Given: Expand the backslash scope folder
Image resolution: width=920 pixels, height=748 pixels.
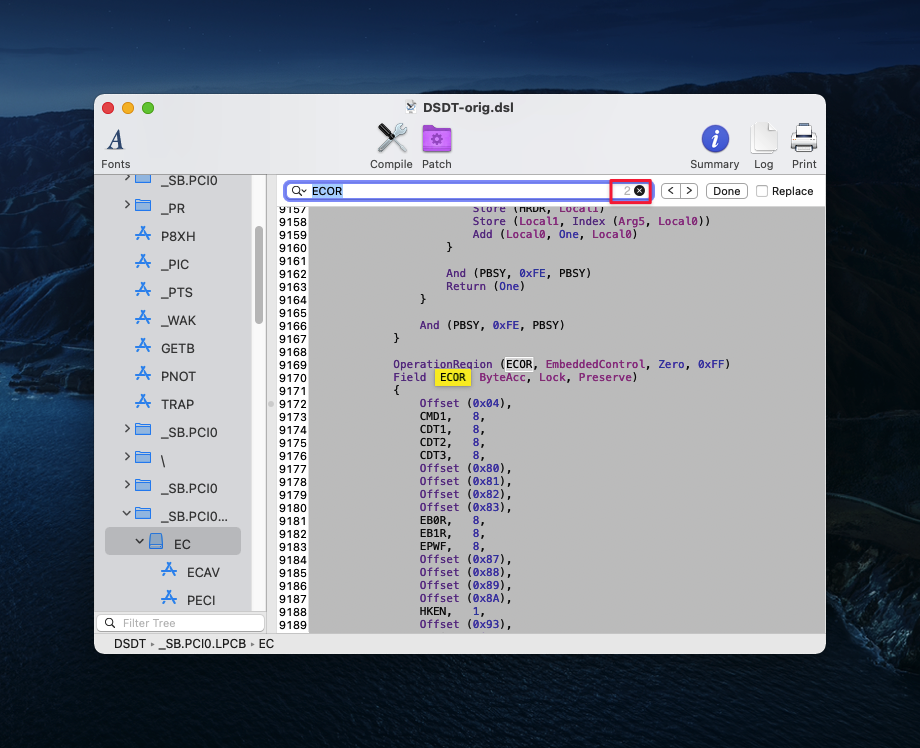Looking at the screenshot, I should [x=127, y=458].
